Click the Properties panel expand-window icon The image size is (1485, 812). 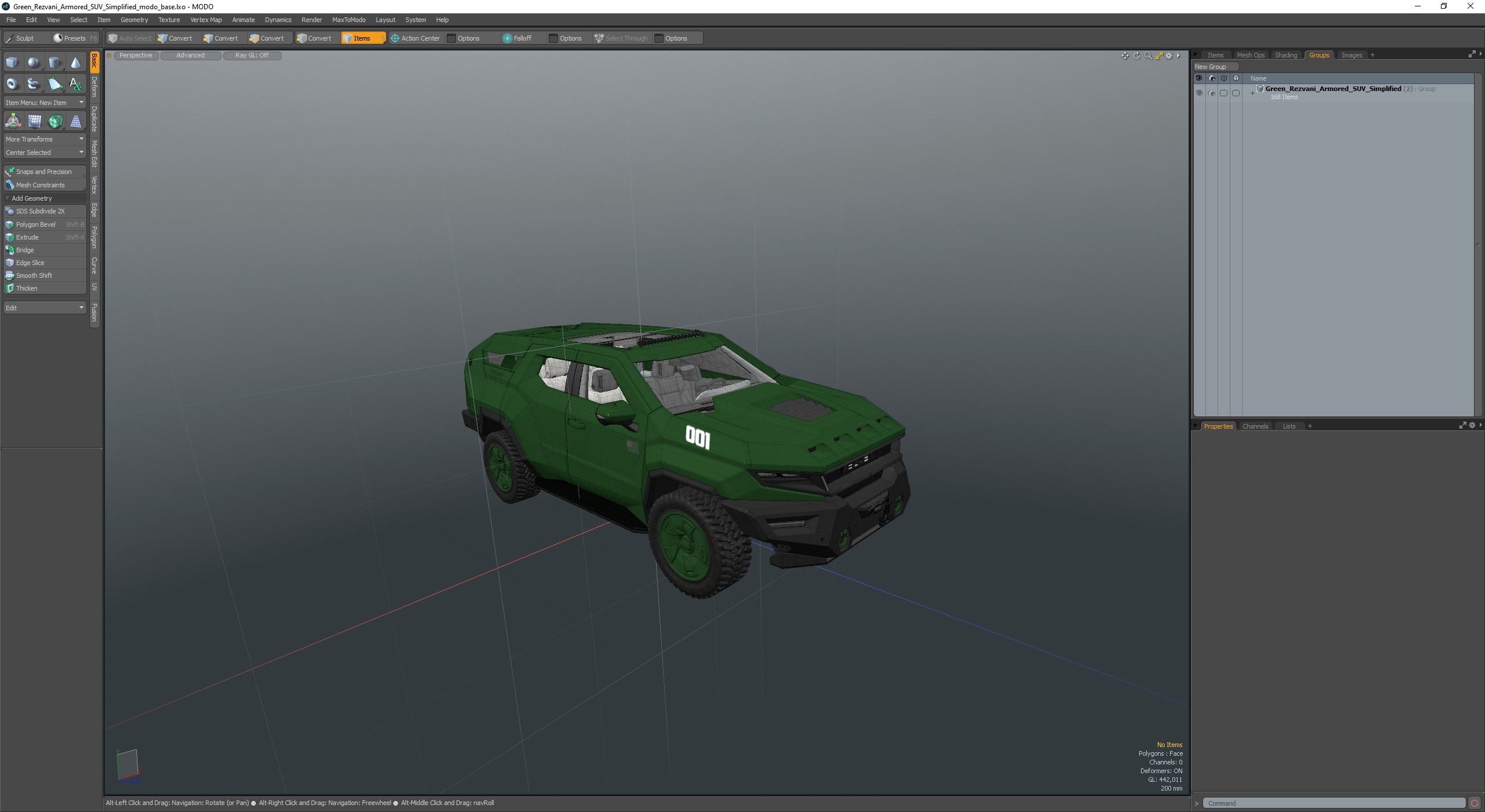click(1462, 425)
